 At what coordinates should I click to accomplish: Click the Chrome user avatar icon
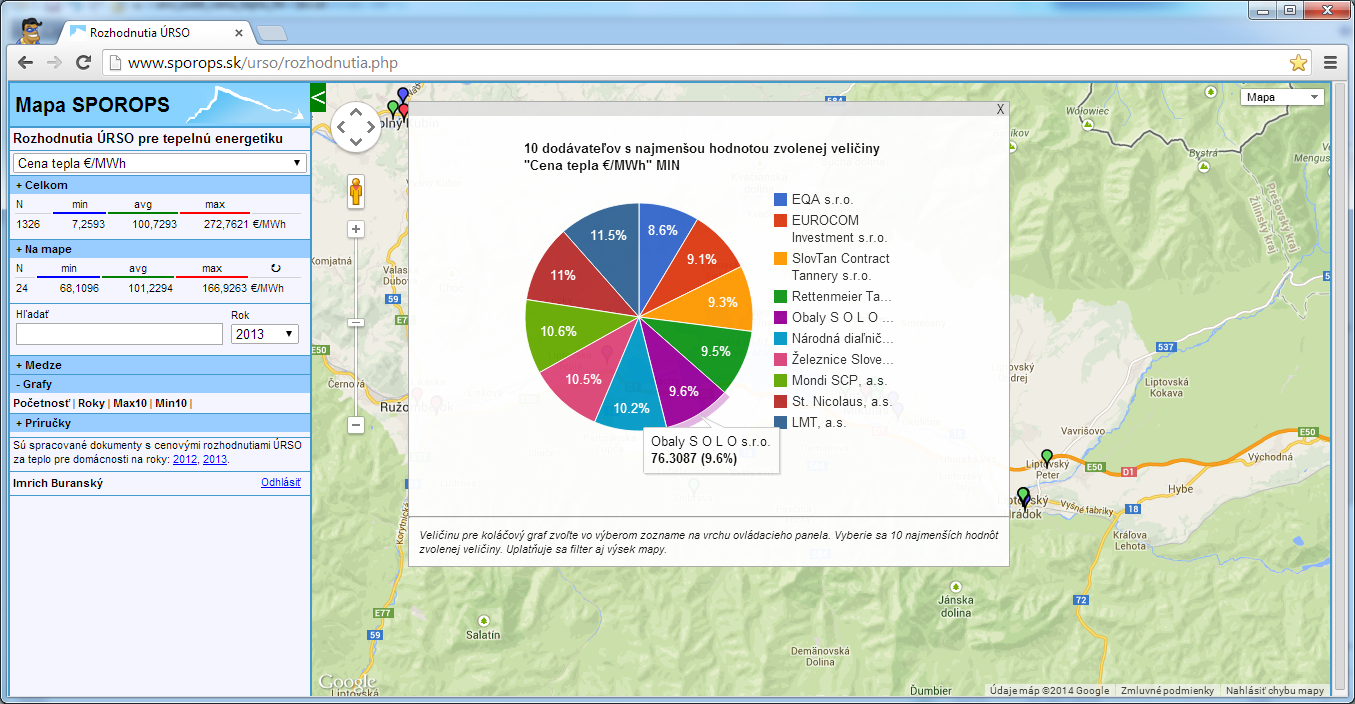click(x=30, y=29)
